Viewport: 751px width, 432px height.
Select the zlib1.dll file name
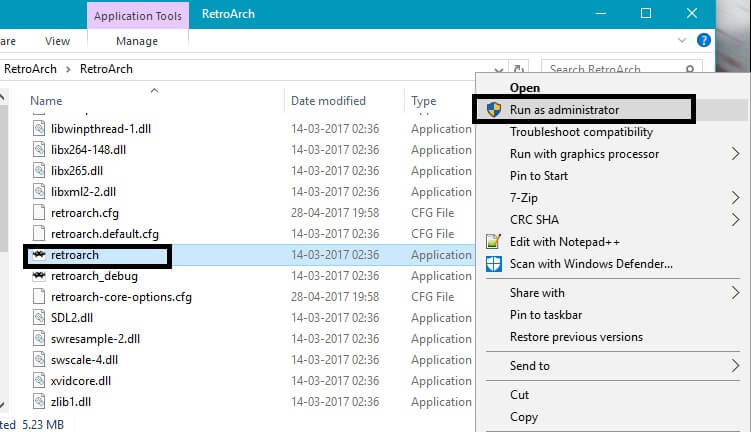pyautogui.click(x=71, y=401)
